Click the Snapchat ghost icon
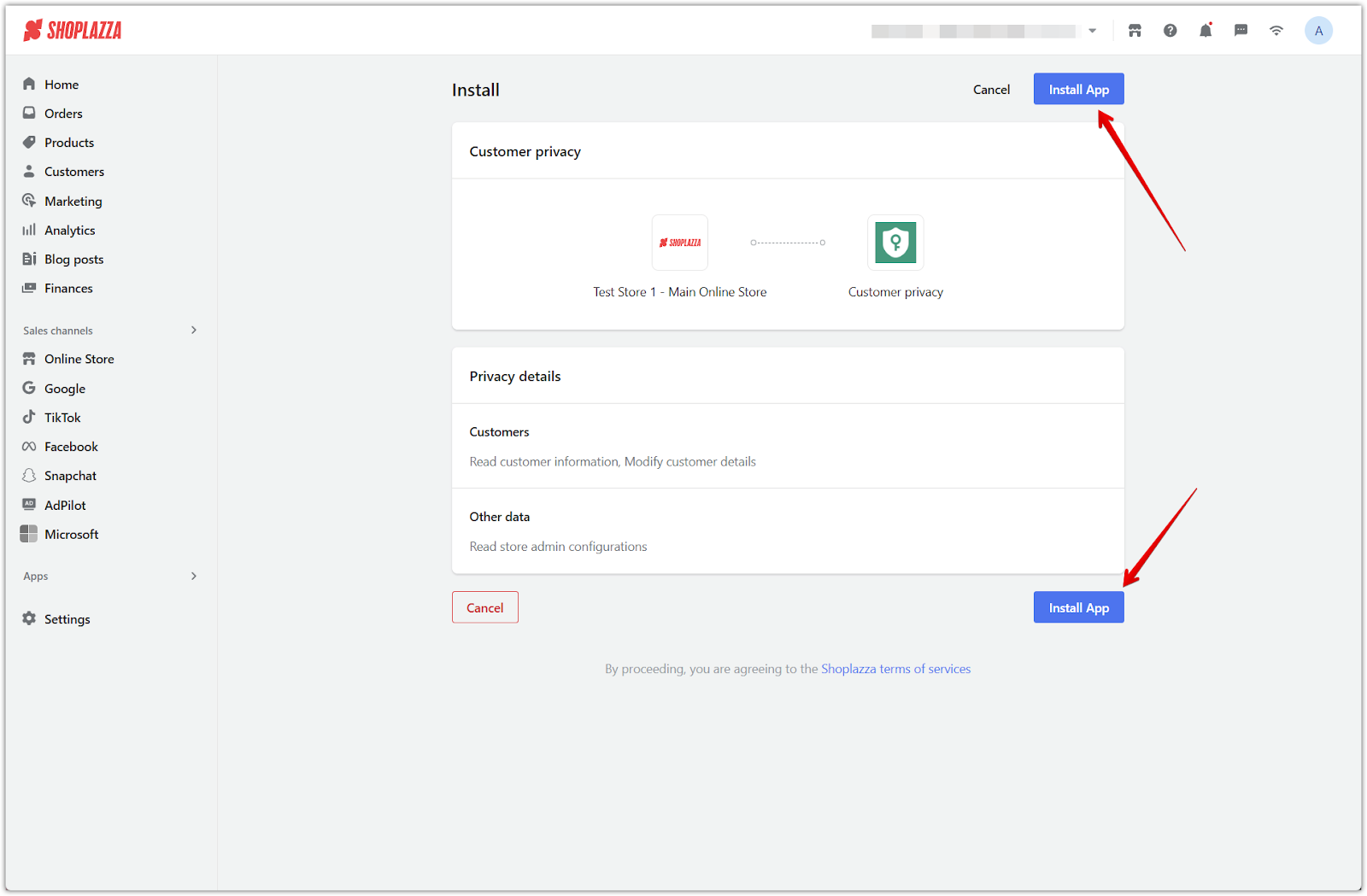Image resolution: width=1367 pixels, height=896 pixels. coord(29,476)
